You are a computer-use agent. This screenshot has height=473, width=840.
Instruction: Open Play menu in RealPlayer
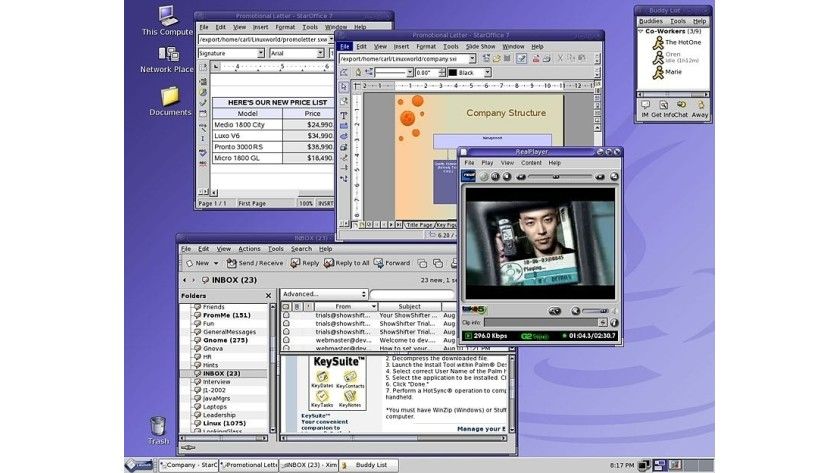[487, 163]
